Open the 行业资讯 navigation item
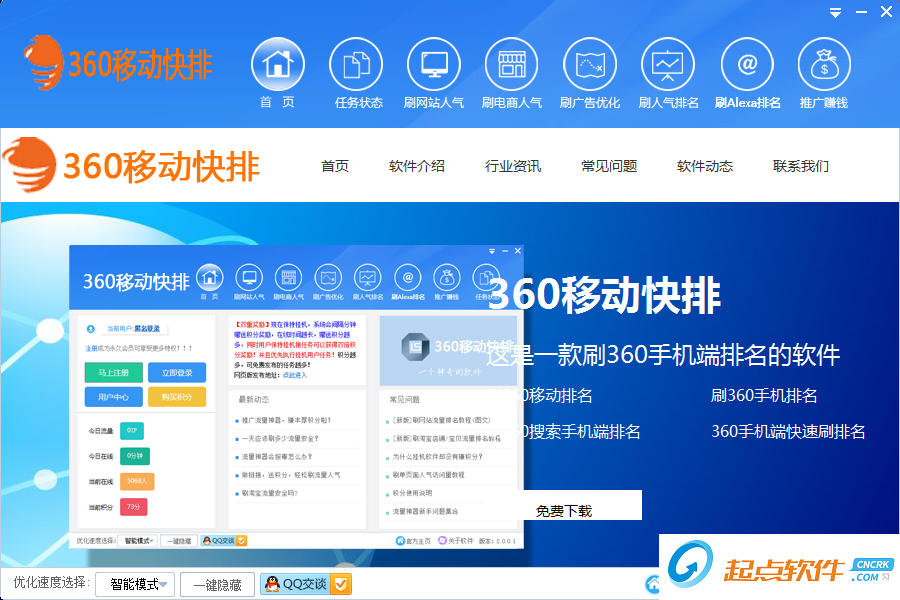Screen dimensions: 900x600 coord(513,166)
